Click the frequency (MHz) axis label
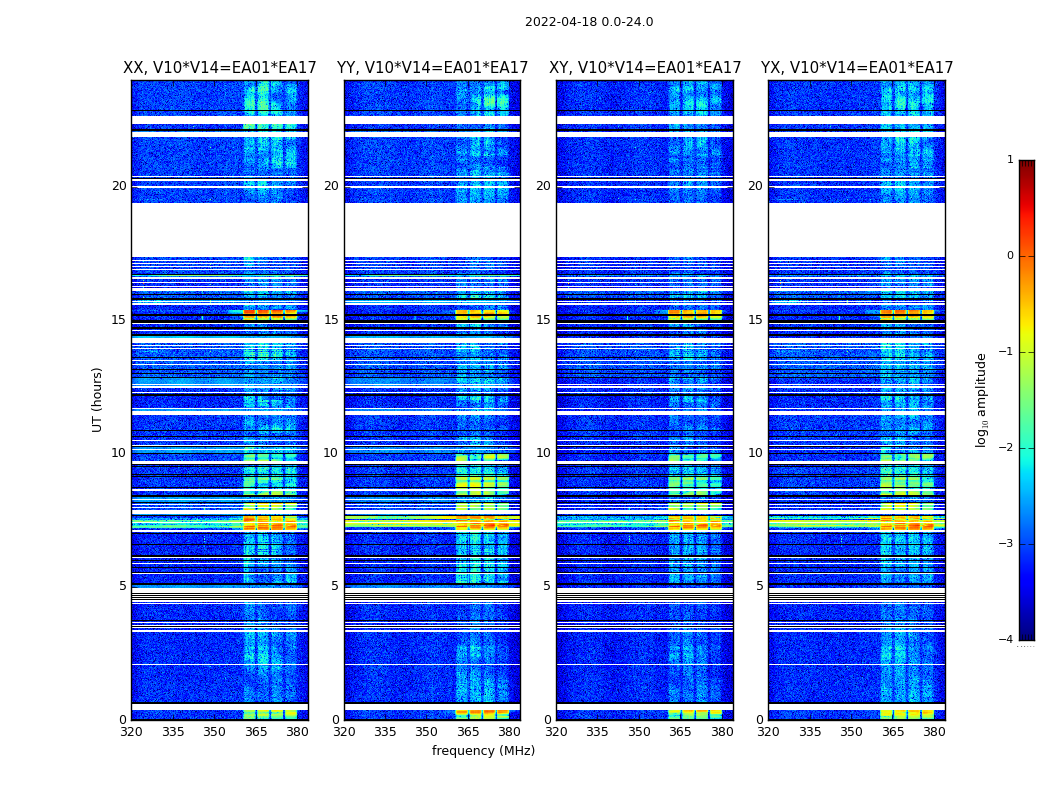 click(483, 750)
